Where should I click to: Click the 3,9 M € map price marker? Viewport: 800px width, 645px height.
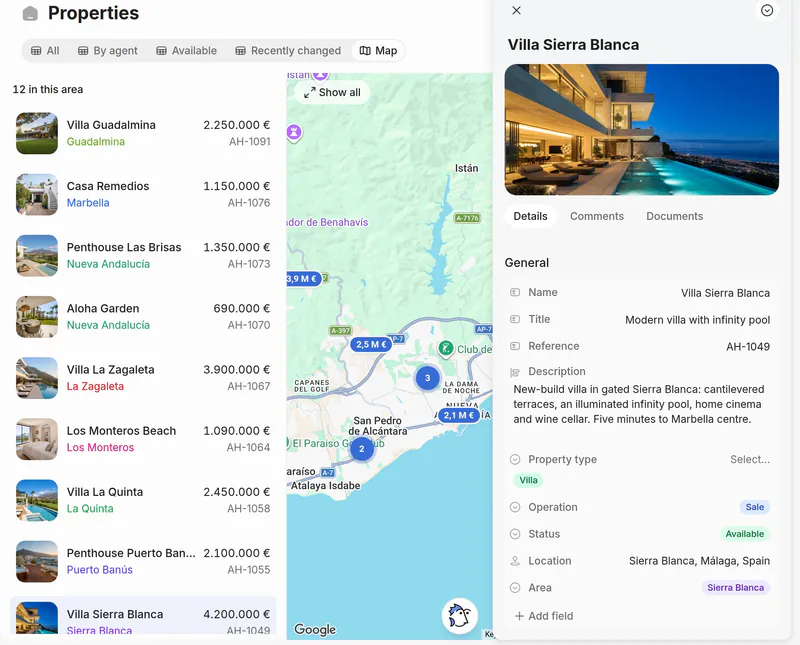coord(304,279)
